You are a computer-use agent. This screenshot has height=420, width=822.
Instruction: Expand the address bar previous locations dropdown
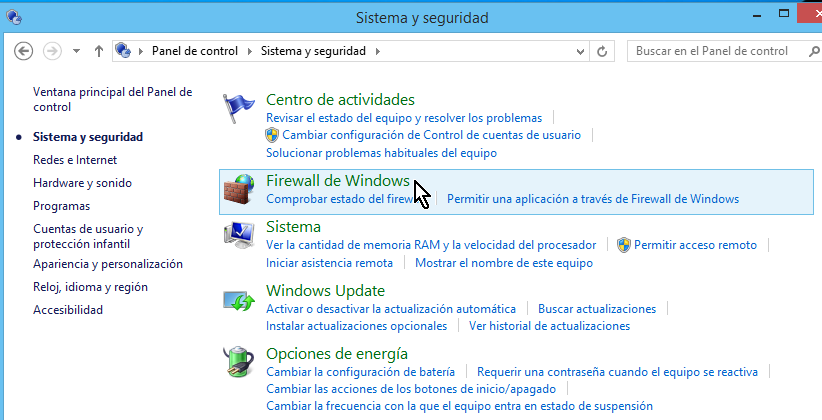pos(580,51)
